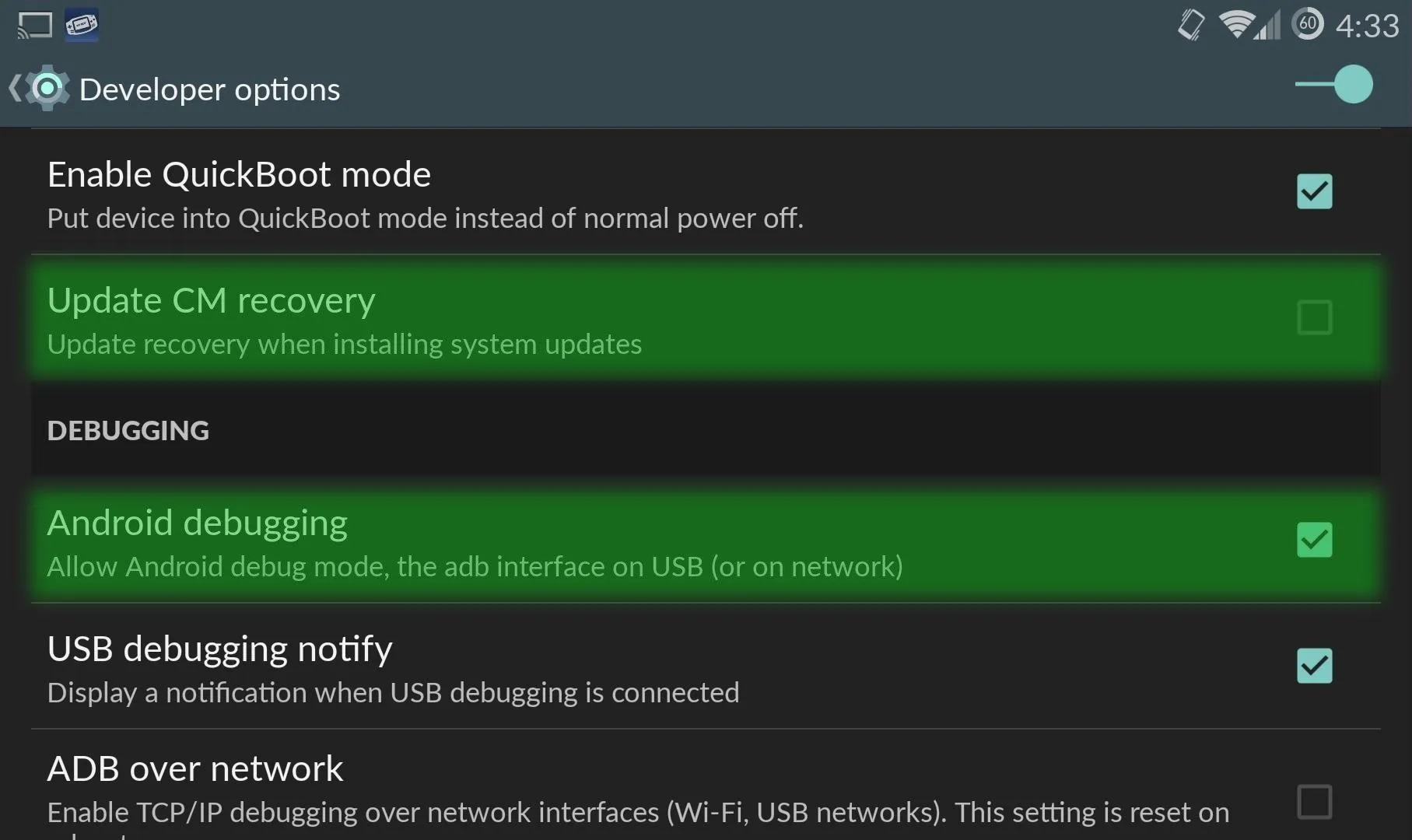
Task: Tap the 4:33 clock in status bar
Action: (1367, 26)
